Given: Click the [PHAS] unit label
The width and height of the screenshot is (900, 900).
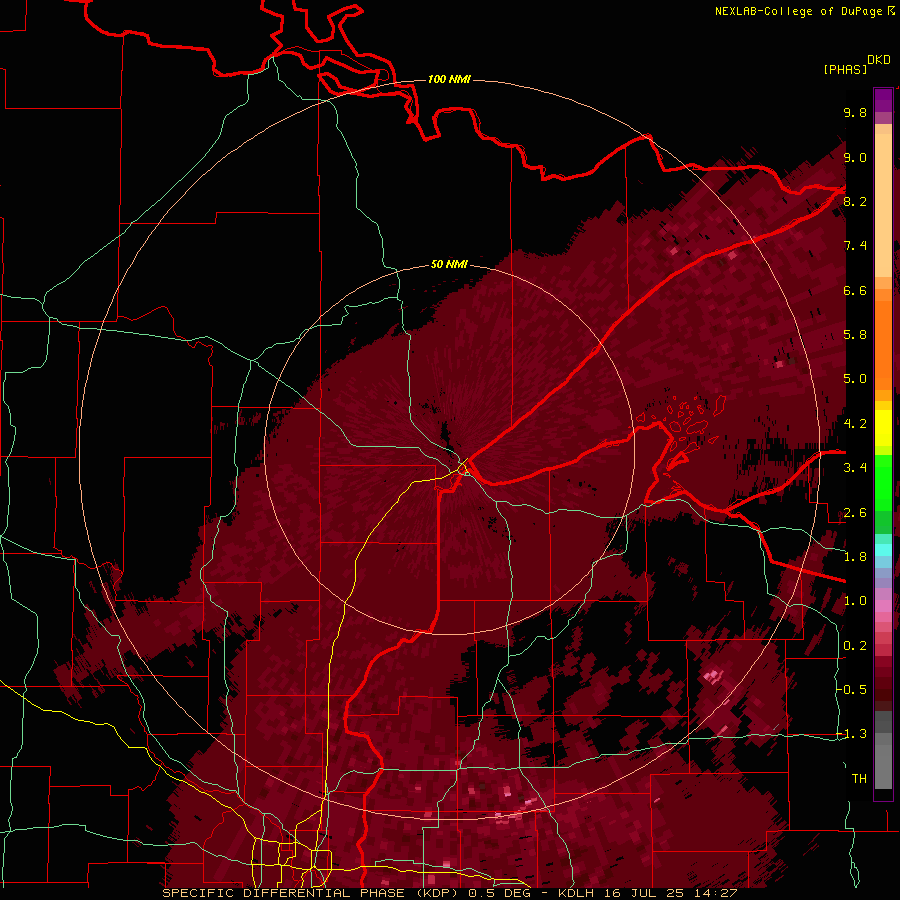Looking at the screenshot, I should 845,69.
